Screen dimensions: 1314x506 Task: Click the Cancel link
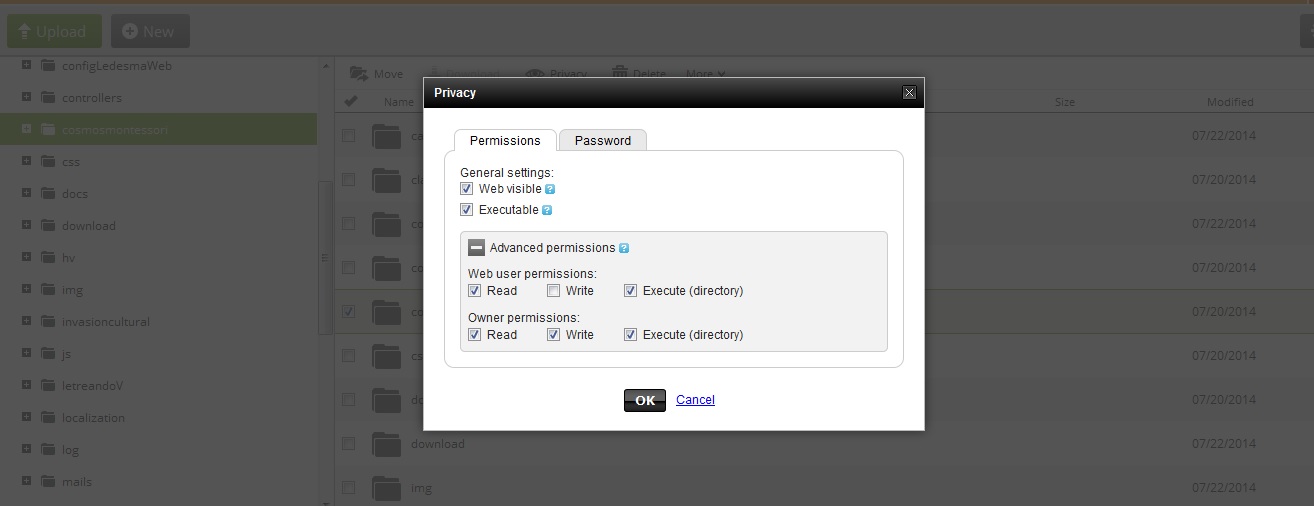[x=695, y=400]
